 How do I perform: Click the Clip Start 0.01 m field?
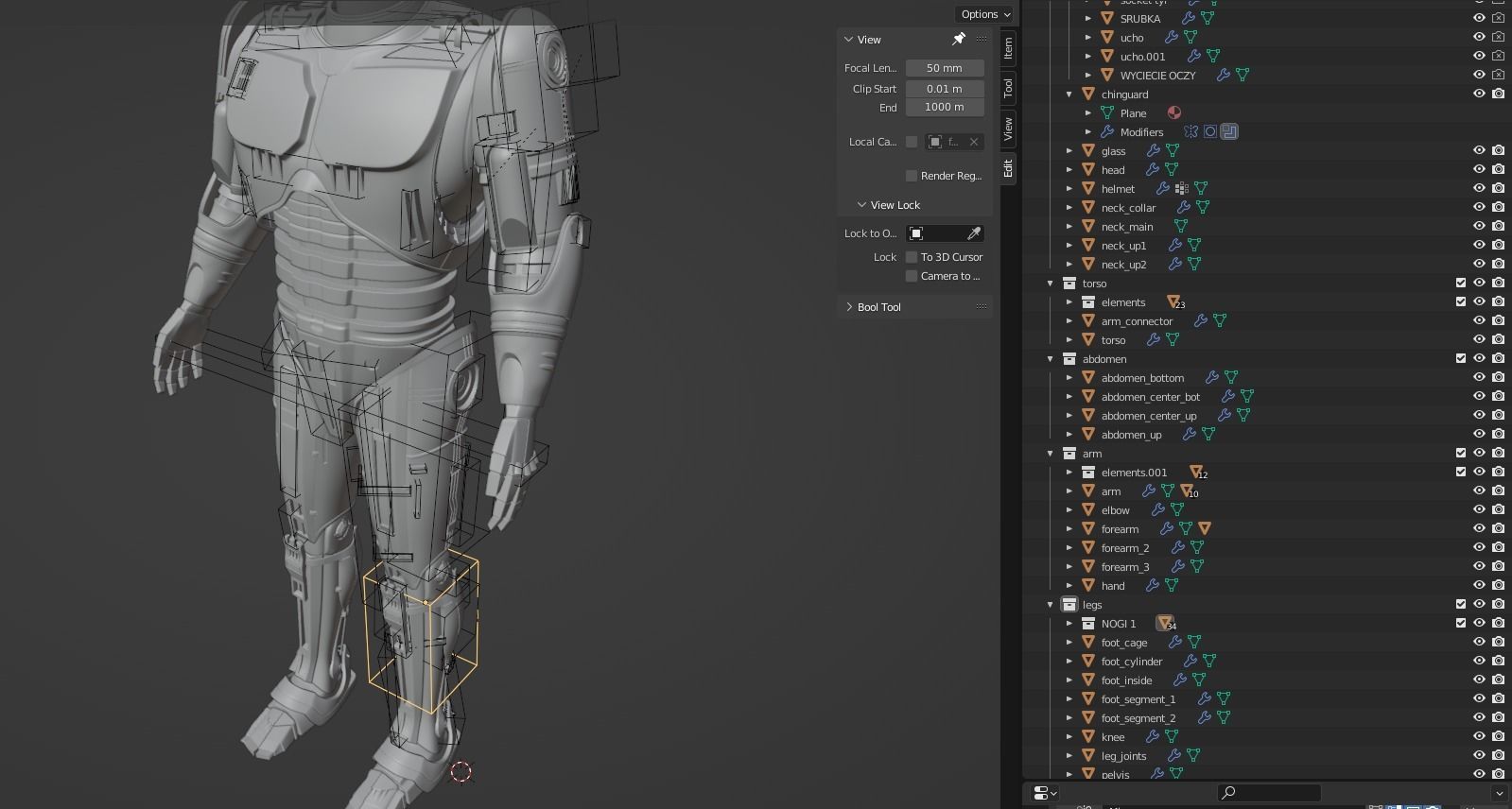point(945,89)
